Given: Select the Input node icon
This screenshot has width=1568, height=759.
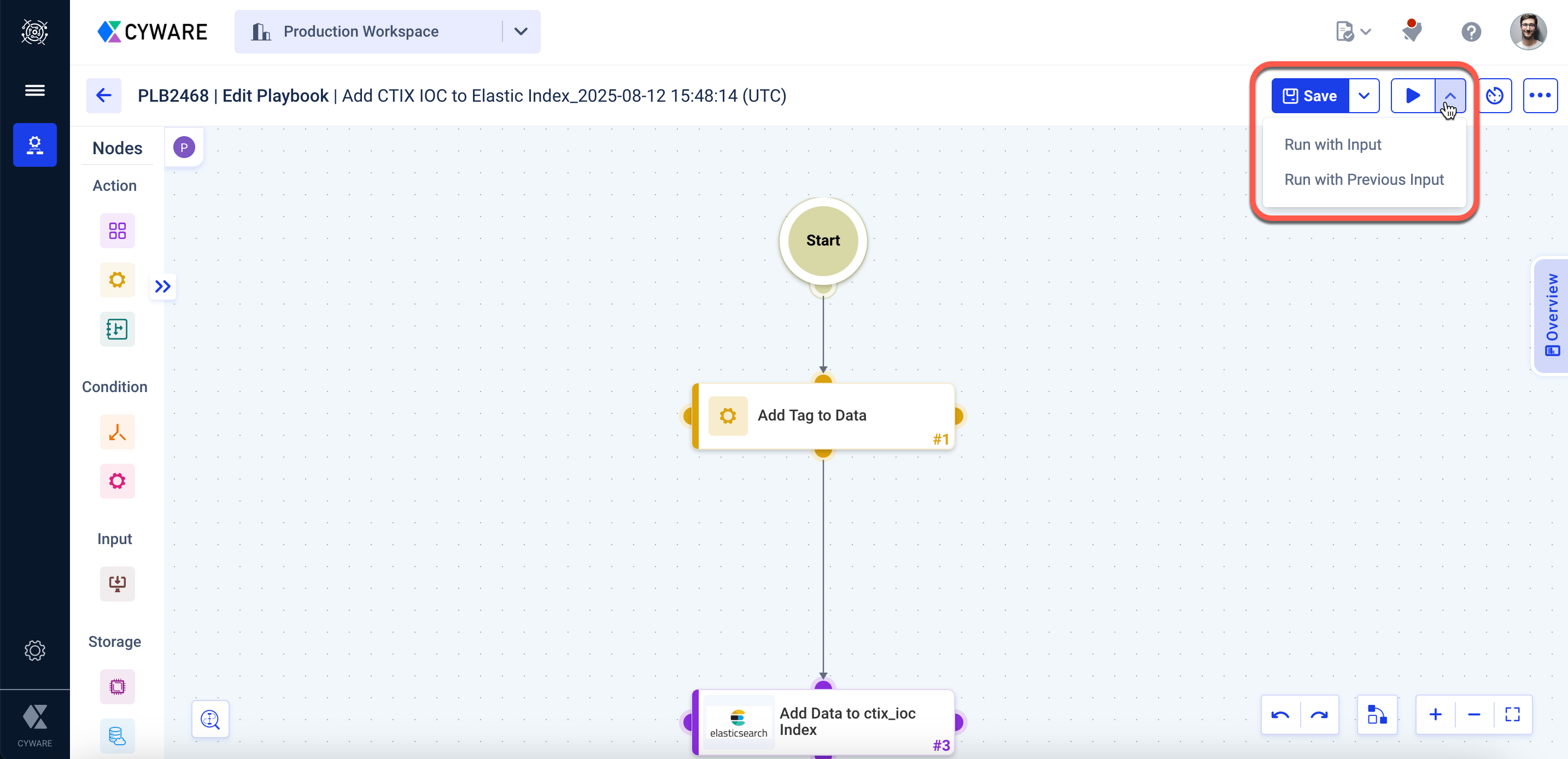Looking at the screenshot, I should (117, 583).
